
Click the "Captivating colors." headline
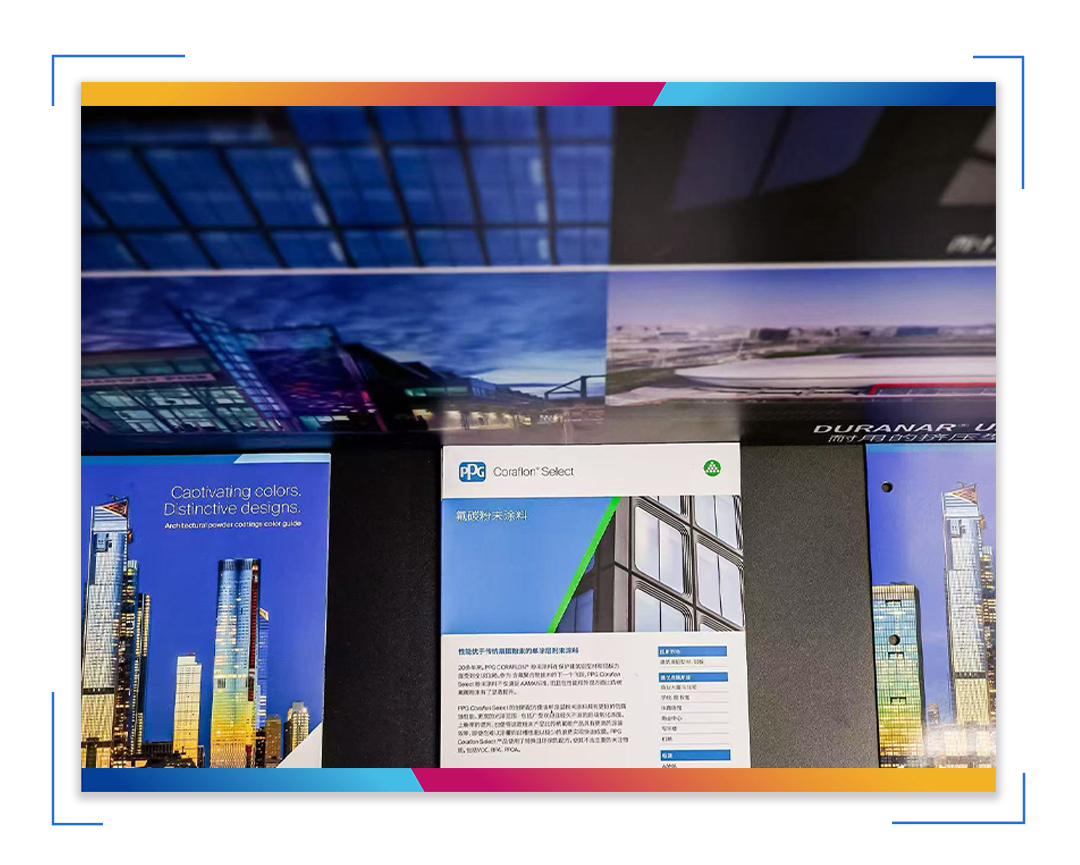(236, 492)
